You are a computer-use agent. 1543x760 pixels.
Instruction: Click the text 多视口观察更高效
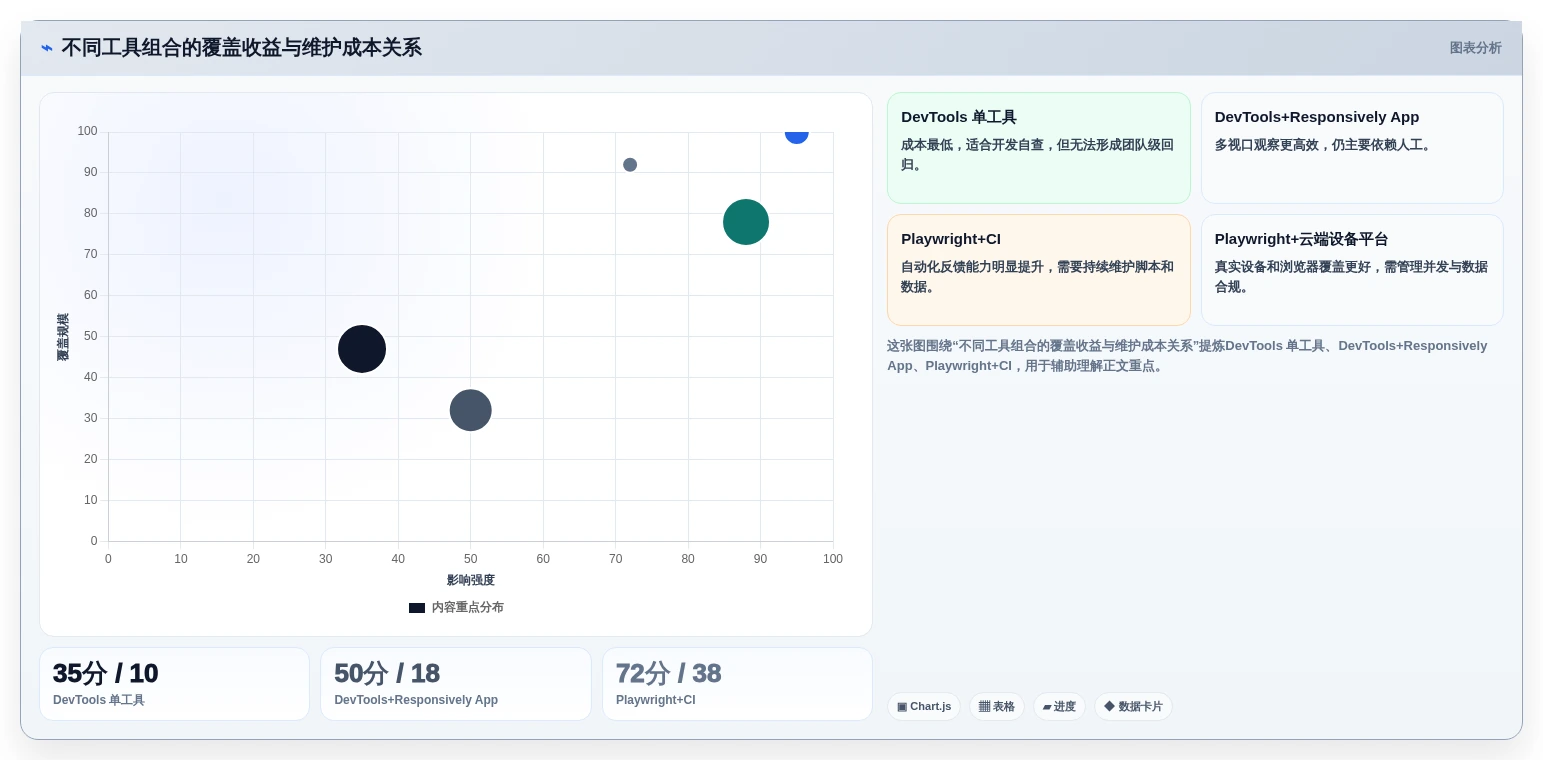pos(1266,145)
